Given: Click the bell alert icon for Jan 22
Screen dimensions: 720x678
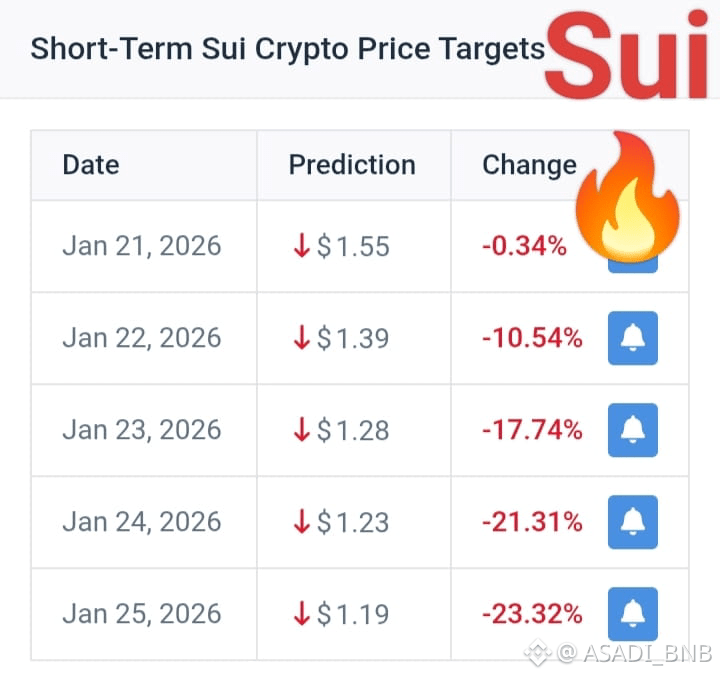Looking at the screenshot, I should [x=633, y=338].
